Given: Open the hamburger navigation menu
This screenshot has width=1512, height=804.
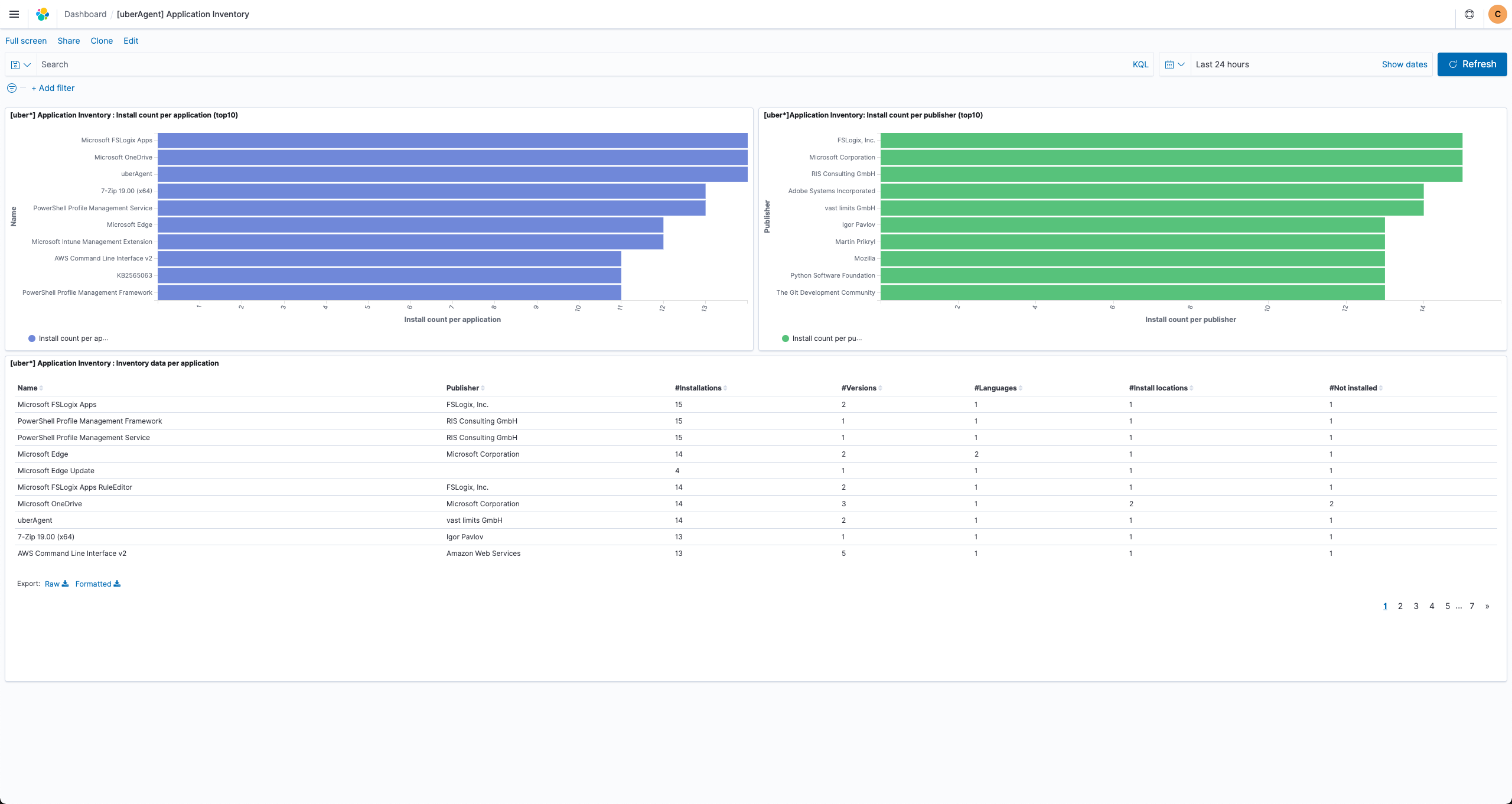Looking at the screenshot, I should (x=14, y=14).
